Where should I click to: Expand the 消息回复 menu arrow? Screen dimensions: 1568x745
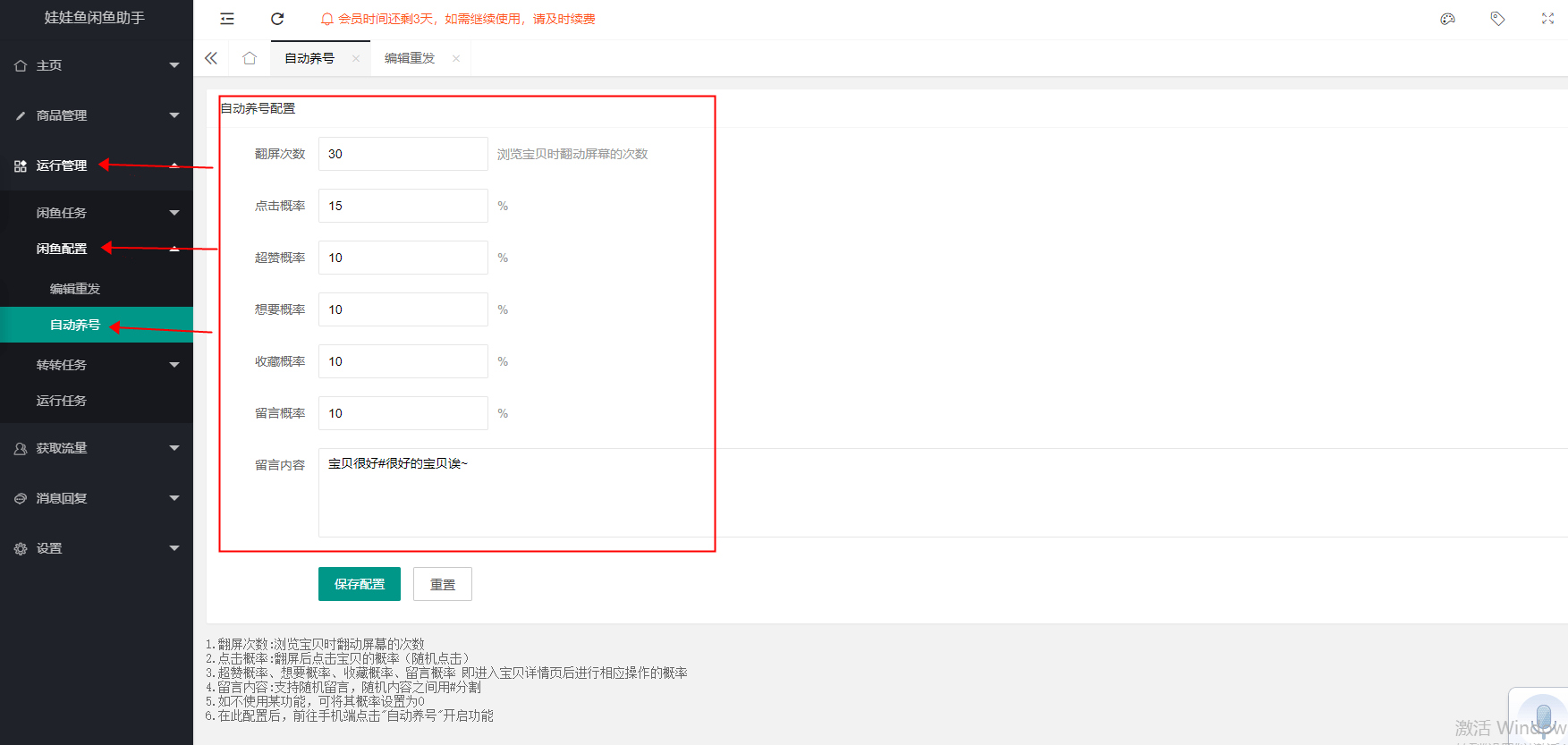174,498
